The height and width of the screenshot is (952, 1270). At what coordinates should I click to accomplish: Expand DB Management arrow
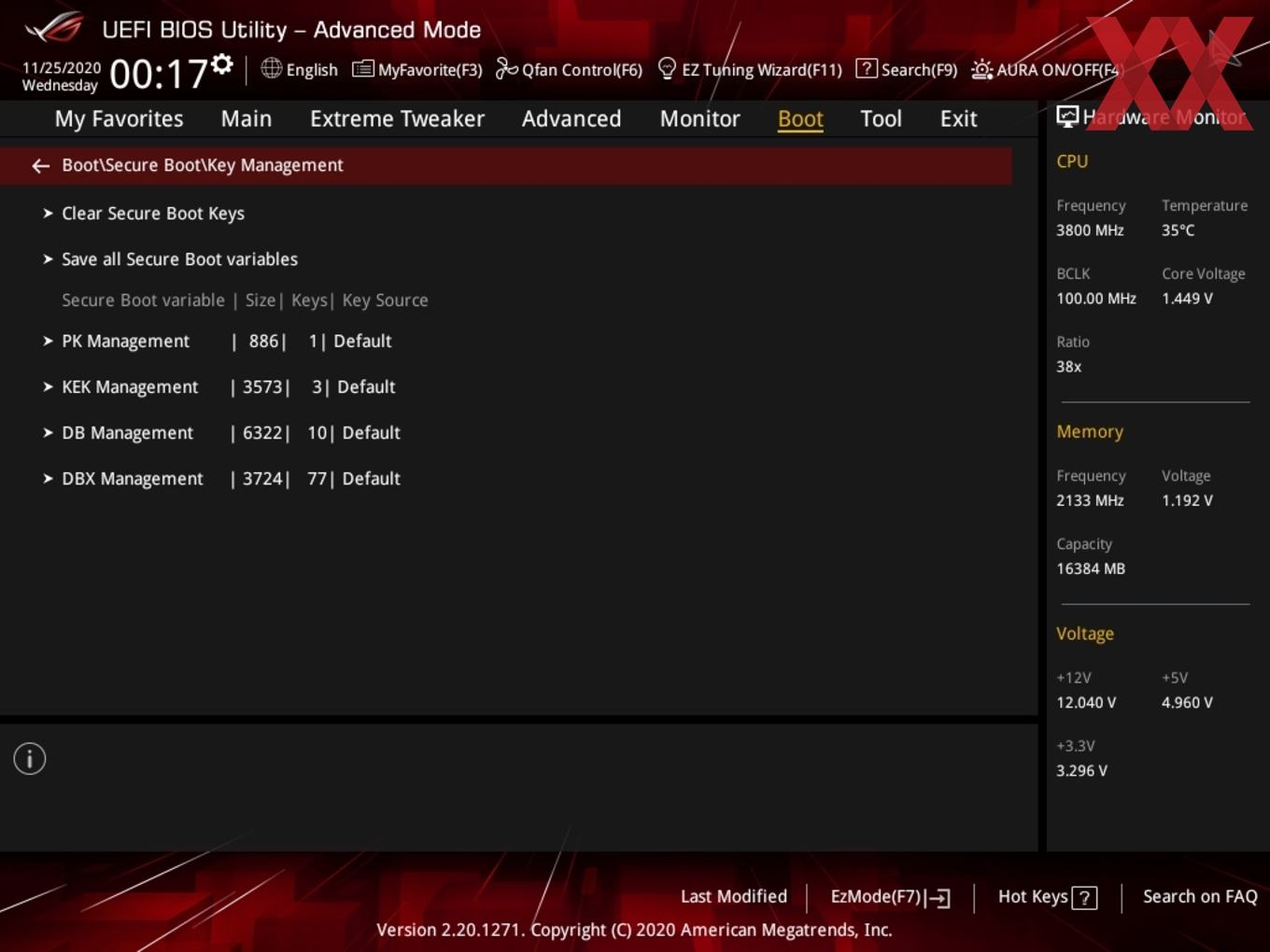point(48,432)
